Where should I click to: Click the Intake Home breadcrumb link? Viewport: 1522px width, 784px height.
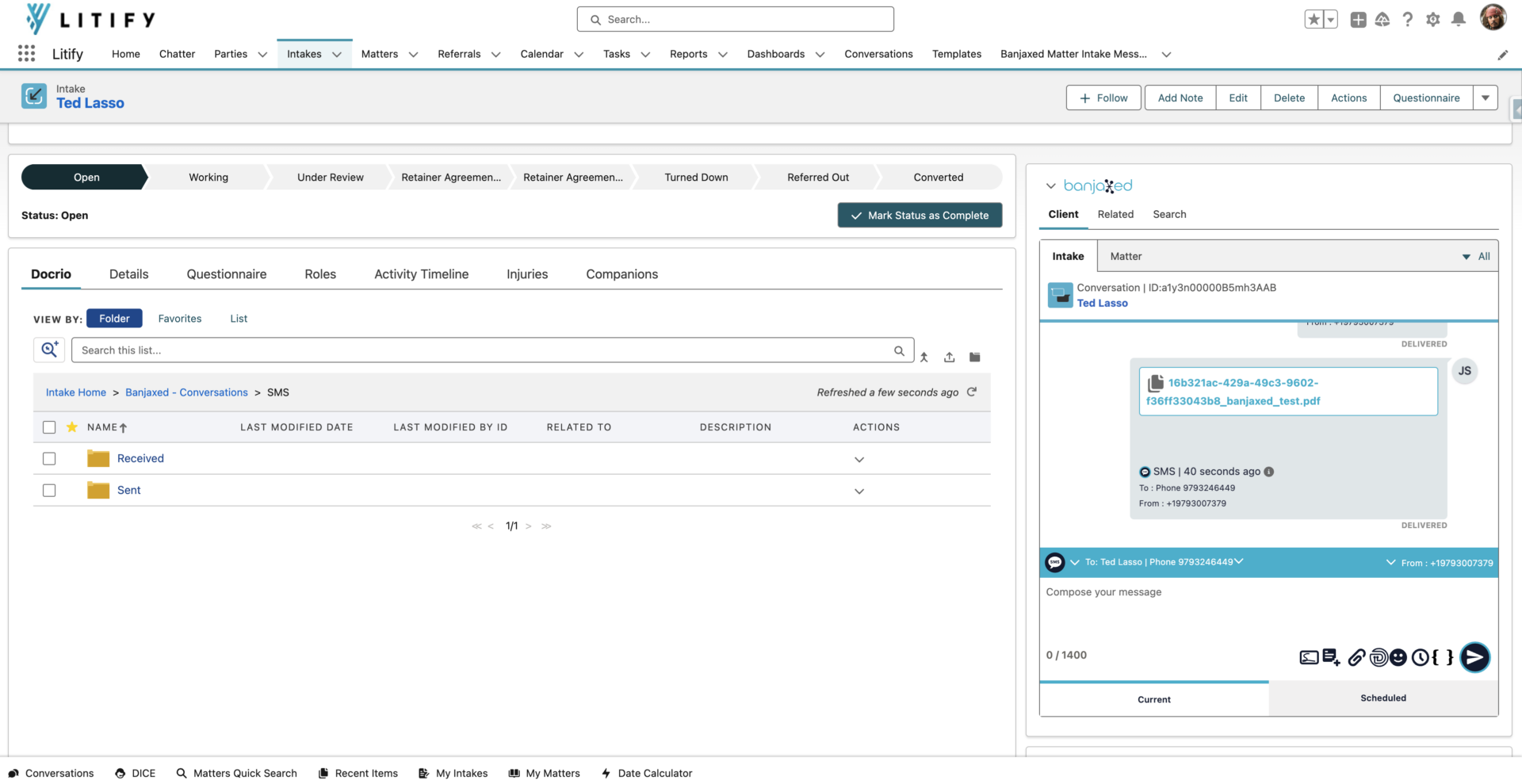76,392
